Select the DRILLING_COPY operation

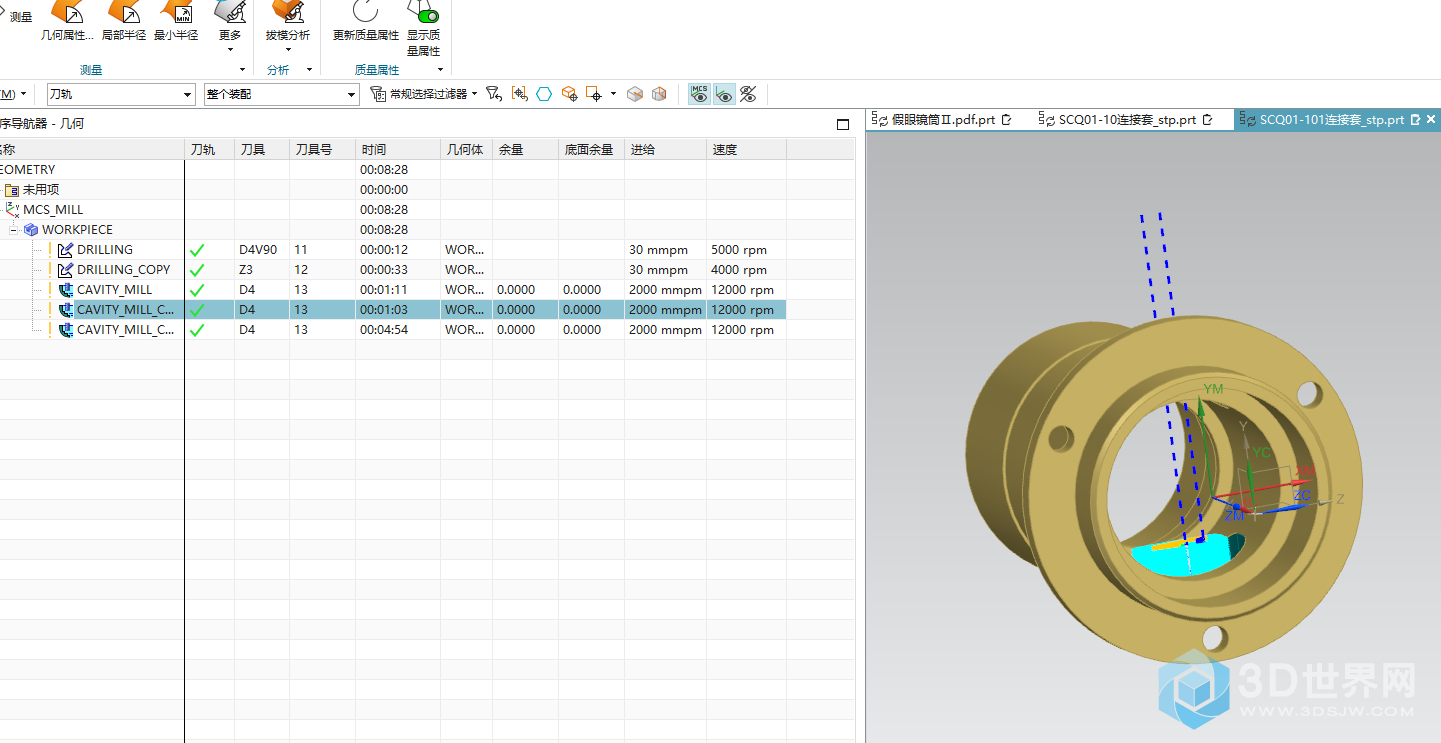coord(124,269)
